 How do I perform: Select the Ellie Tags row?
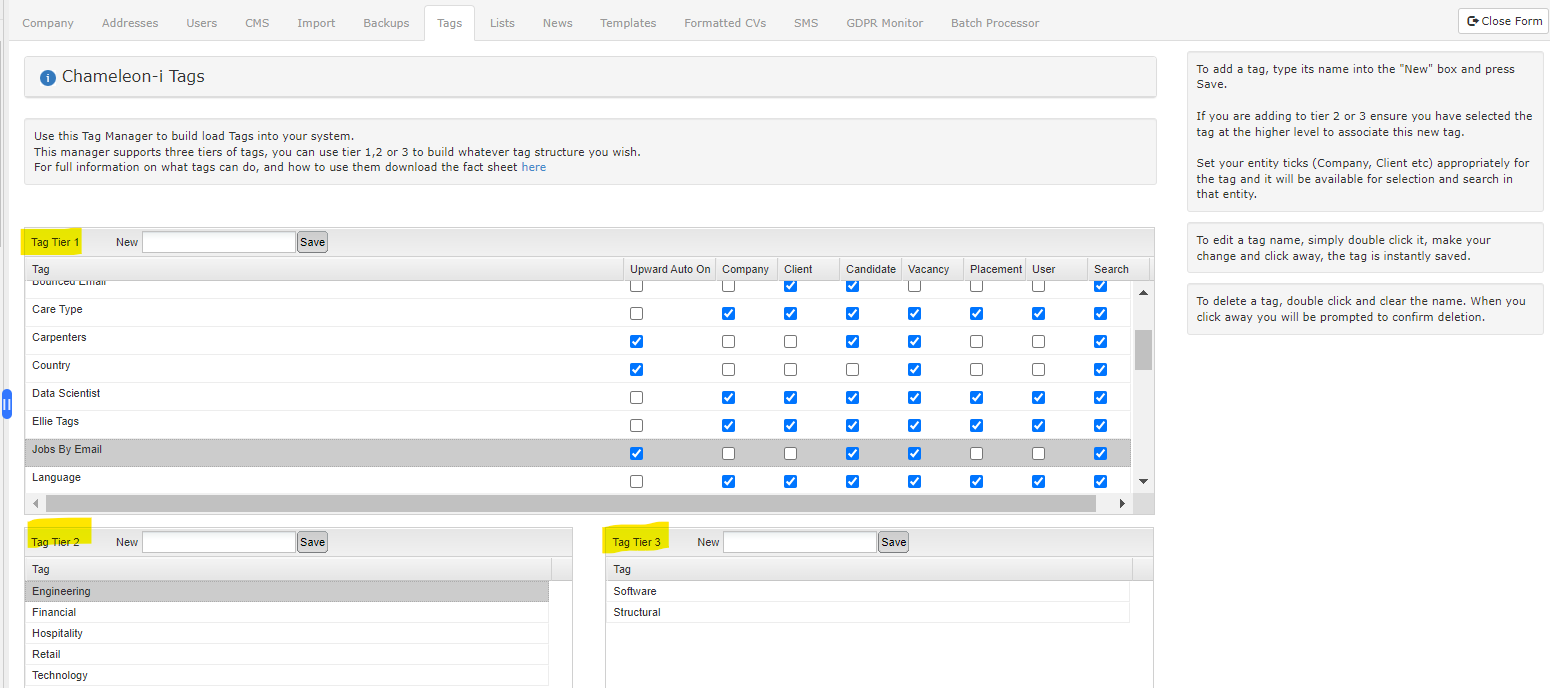577,425
